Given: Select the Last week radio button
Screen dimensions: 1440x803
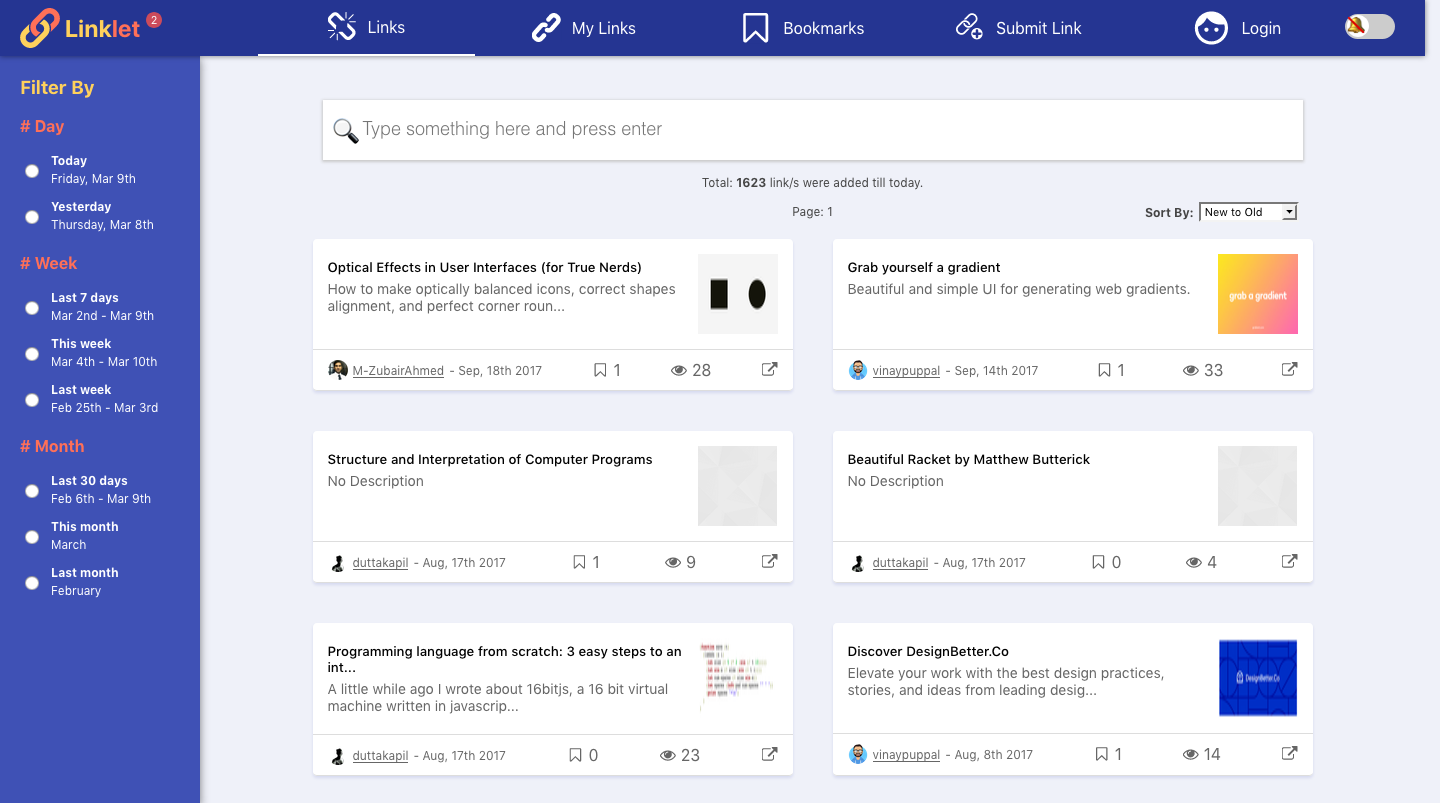Looking at the screenshot, I should point(32,399).
